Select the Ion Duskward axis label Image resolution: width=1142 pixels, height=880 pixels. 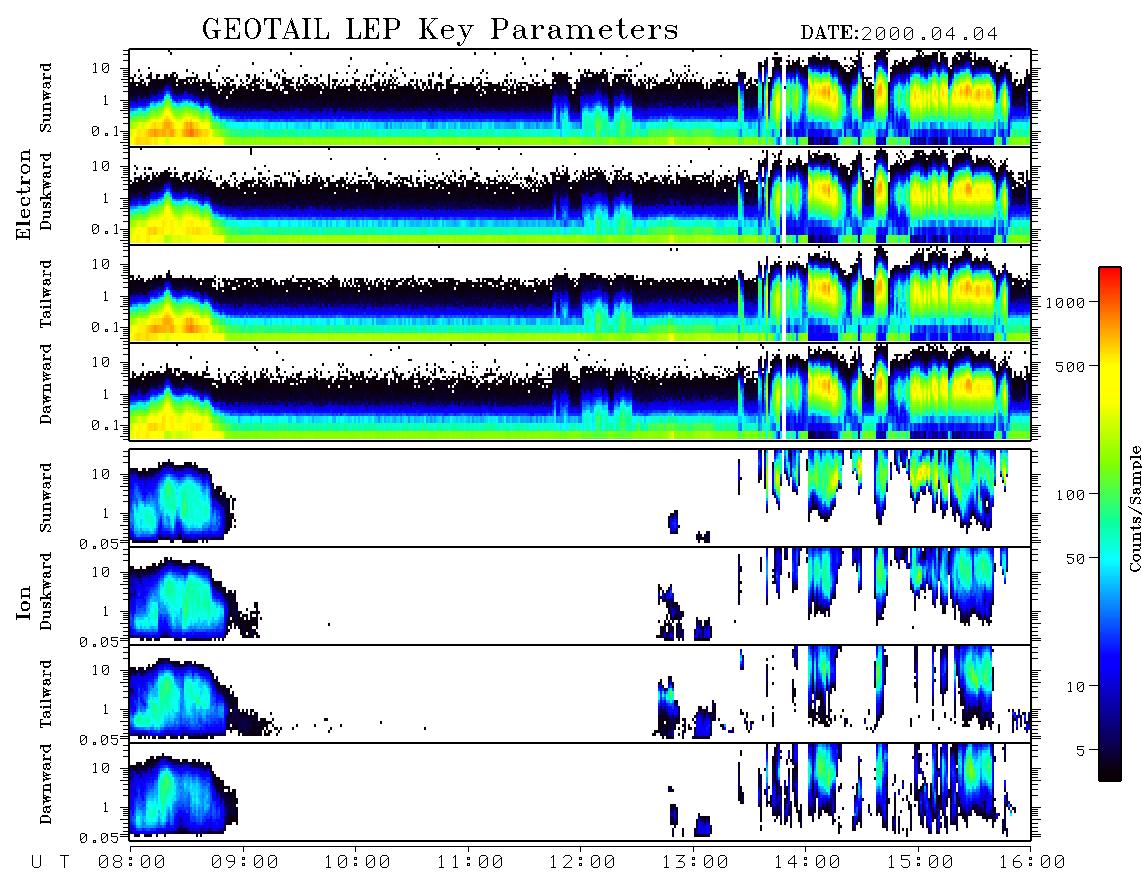[x=46, y=592]
